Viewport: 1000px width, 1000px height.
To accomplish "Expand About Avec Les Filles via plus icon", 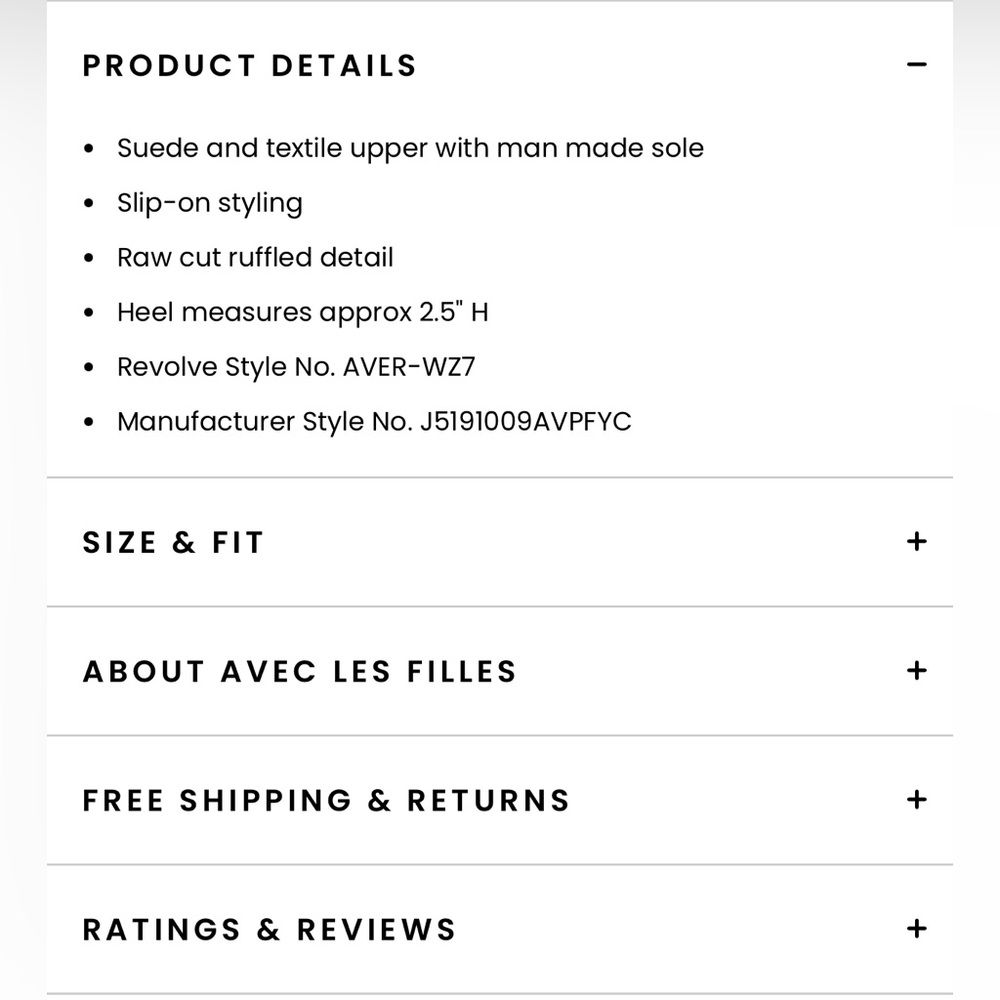I will point(916,671).
